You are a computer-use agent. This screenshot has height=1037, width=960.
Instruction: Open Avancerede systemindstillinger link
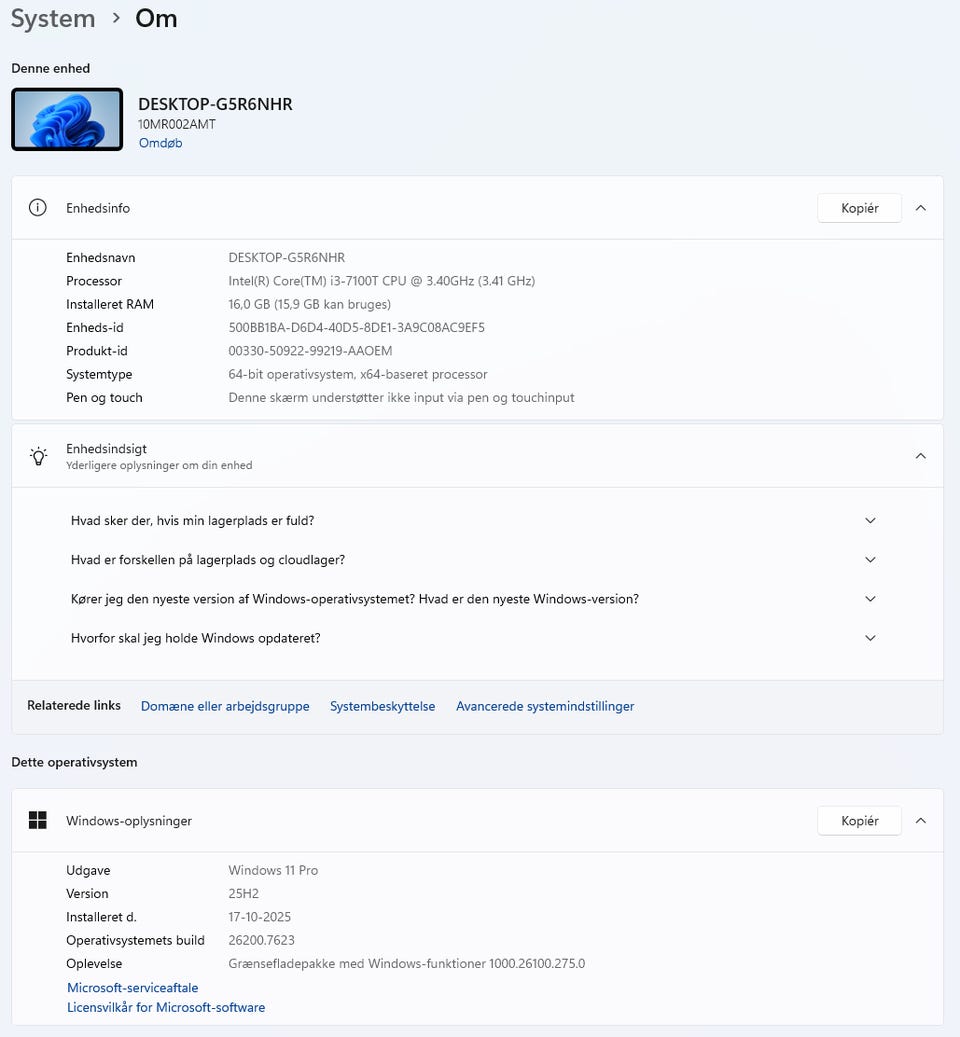coord(545,706)
